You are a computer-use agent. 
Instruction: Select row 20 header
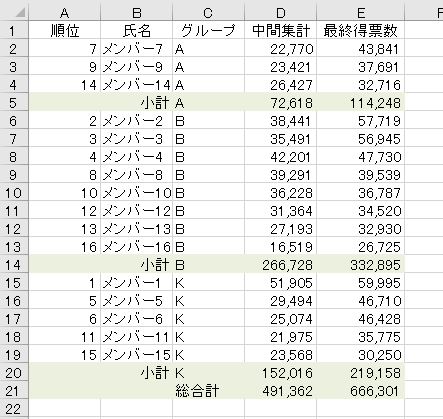14,373
